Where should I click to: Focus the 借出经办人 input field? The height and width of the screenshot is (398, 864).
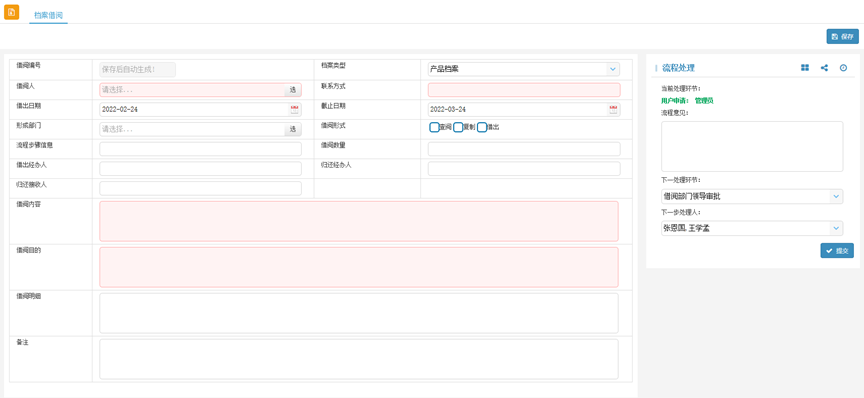pos(201,169)
